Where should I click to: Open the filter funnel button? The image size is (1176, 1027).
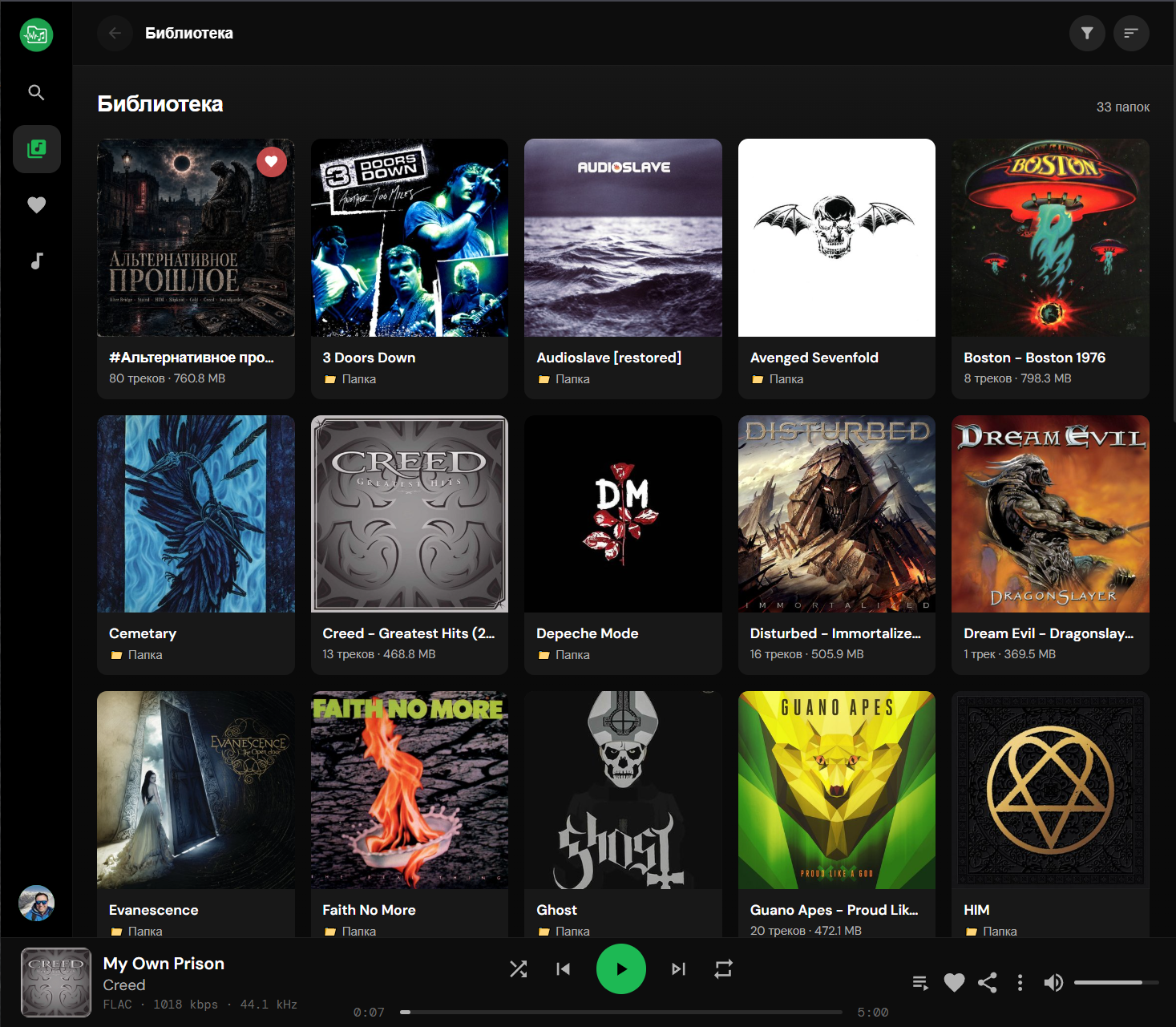(1087, 33)
